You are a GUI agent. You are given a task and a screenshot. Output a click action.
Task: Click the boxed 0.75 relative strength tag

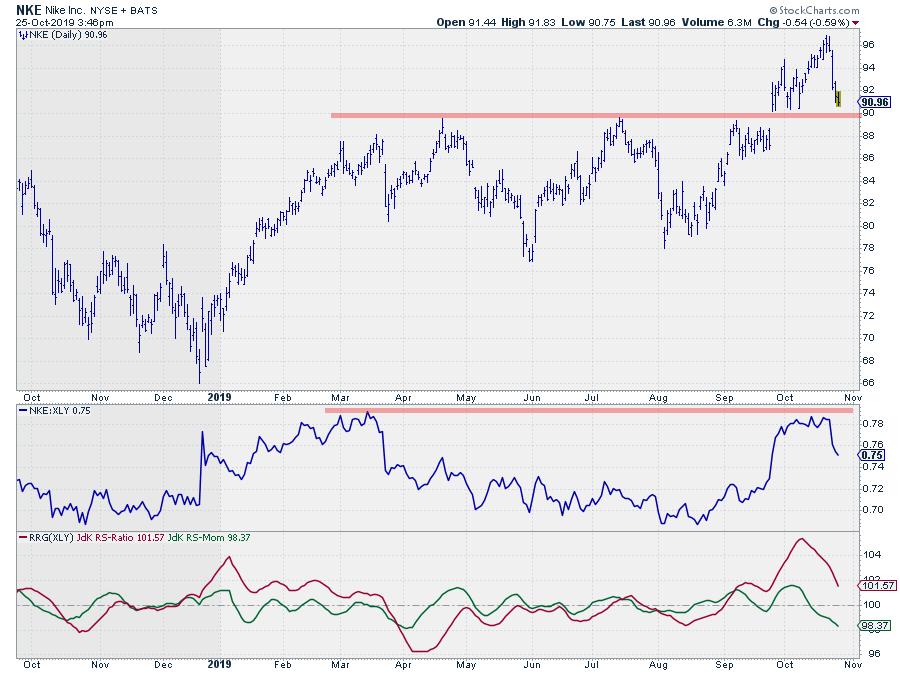click(x=871, y=455)
